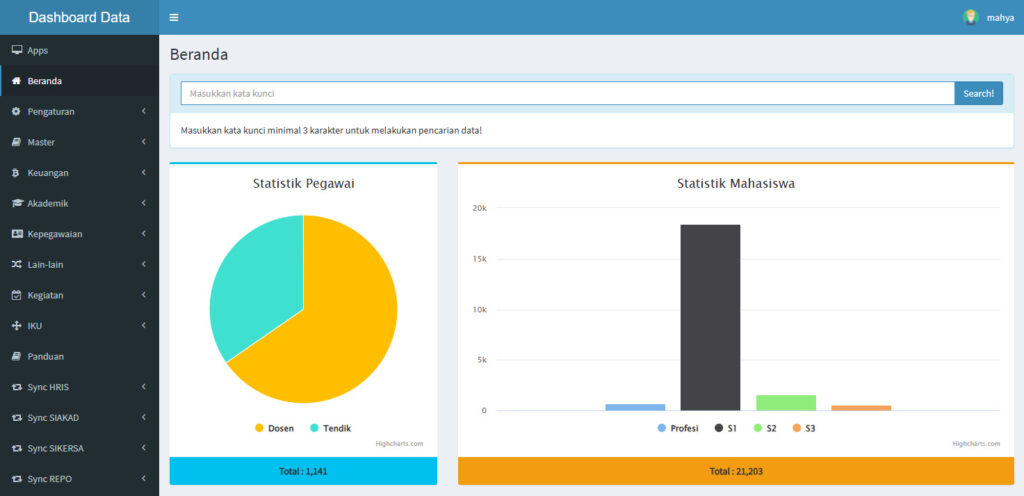Click the Kegiatan calendar check icon
Image resolution: width=1024 pixels, height=496 pixels.
[16, 295]
